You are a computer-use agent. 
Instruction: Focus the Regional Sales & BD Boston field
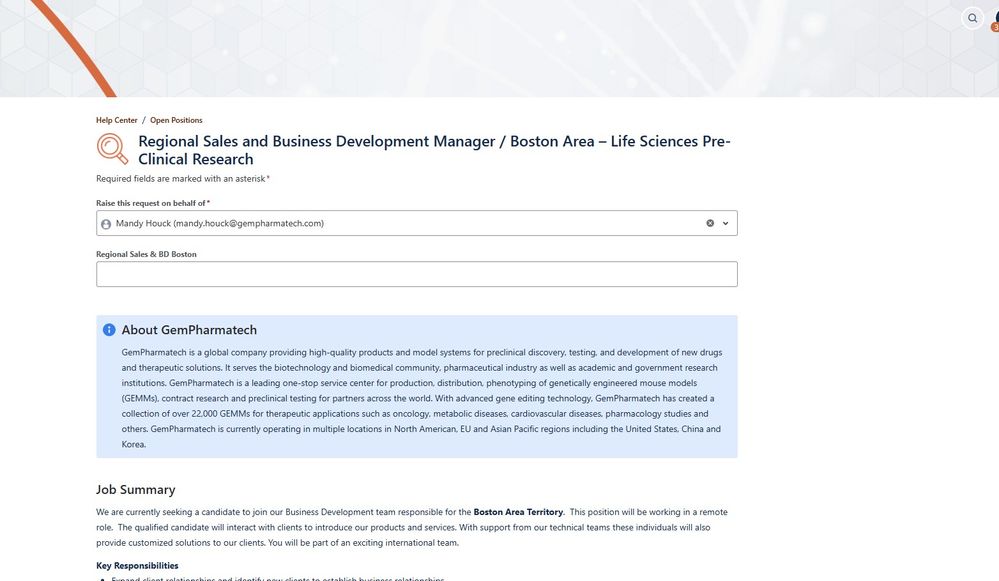(417, 274)
